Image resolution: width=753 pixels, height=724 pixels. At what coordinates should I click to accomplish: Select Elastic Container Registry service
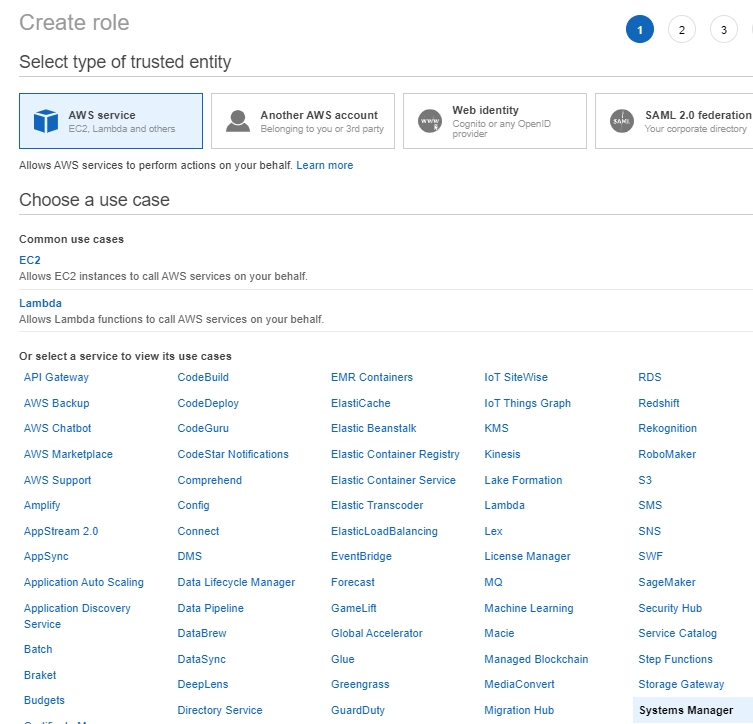(x=395, y=454)
